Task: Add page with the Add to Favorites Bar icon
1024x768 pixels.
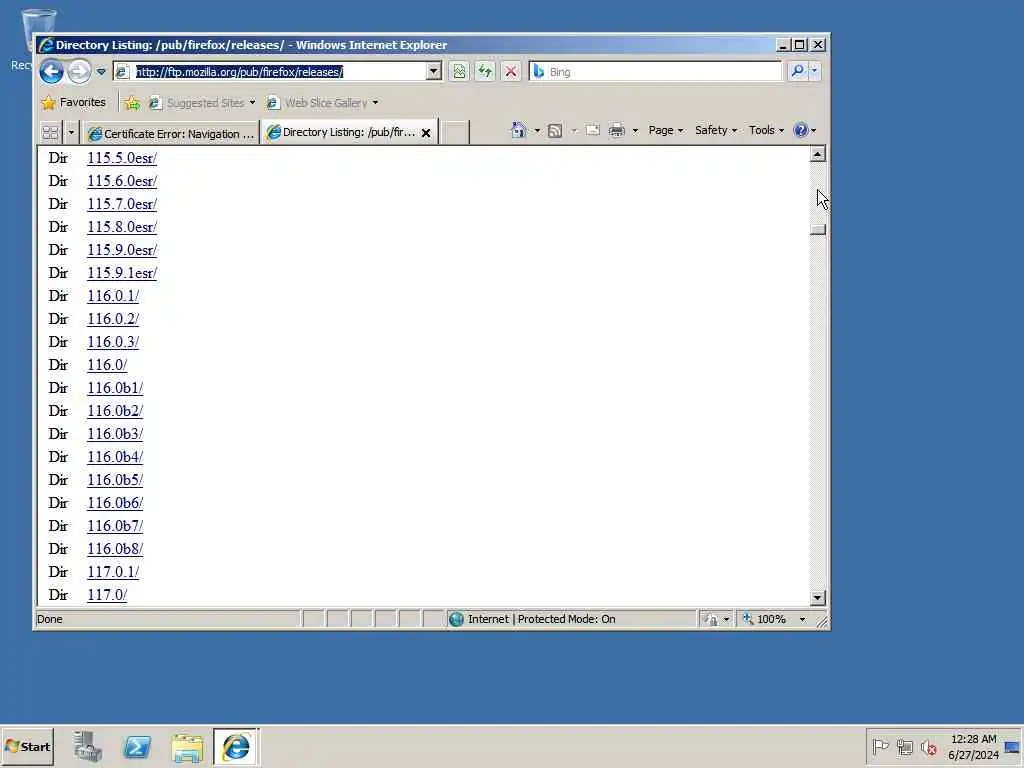Action: tap(133, 103)
